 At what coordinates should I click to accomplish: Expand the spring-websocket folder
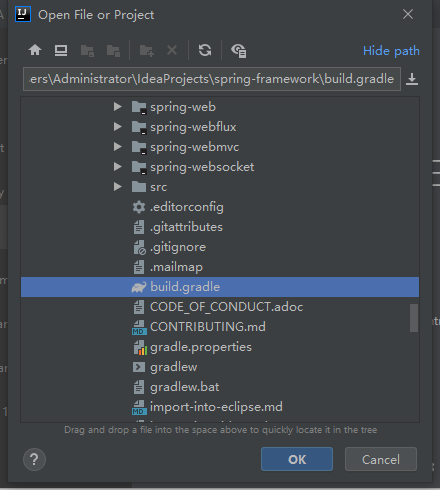point(117,167)
